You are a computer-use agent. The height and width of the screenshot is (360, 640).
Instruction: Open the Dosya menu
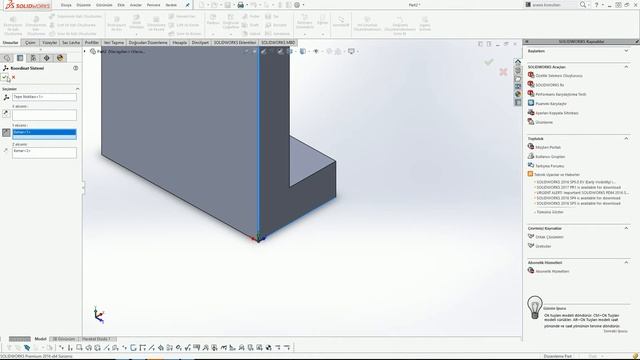pyautogui.click(x=66, y=5)
